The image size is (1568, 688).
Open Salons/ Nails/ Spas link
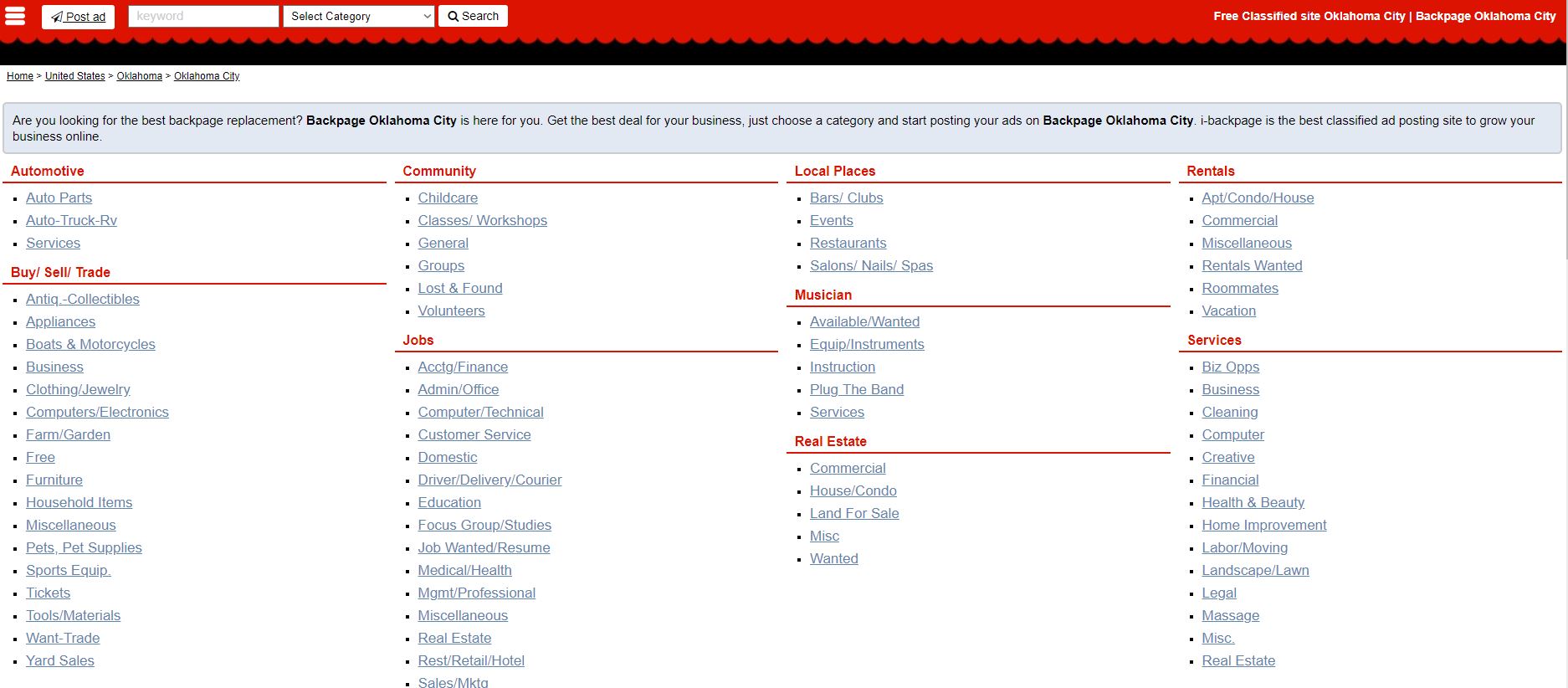pos(872,265)
